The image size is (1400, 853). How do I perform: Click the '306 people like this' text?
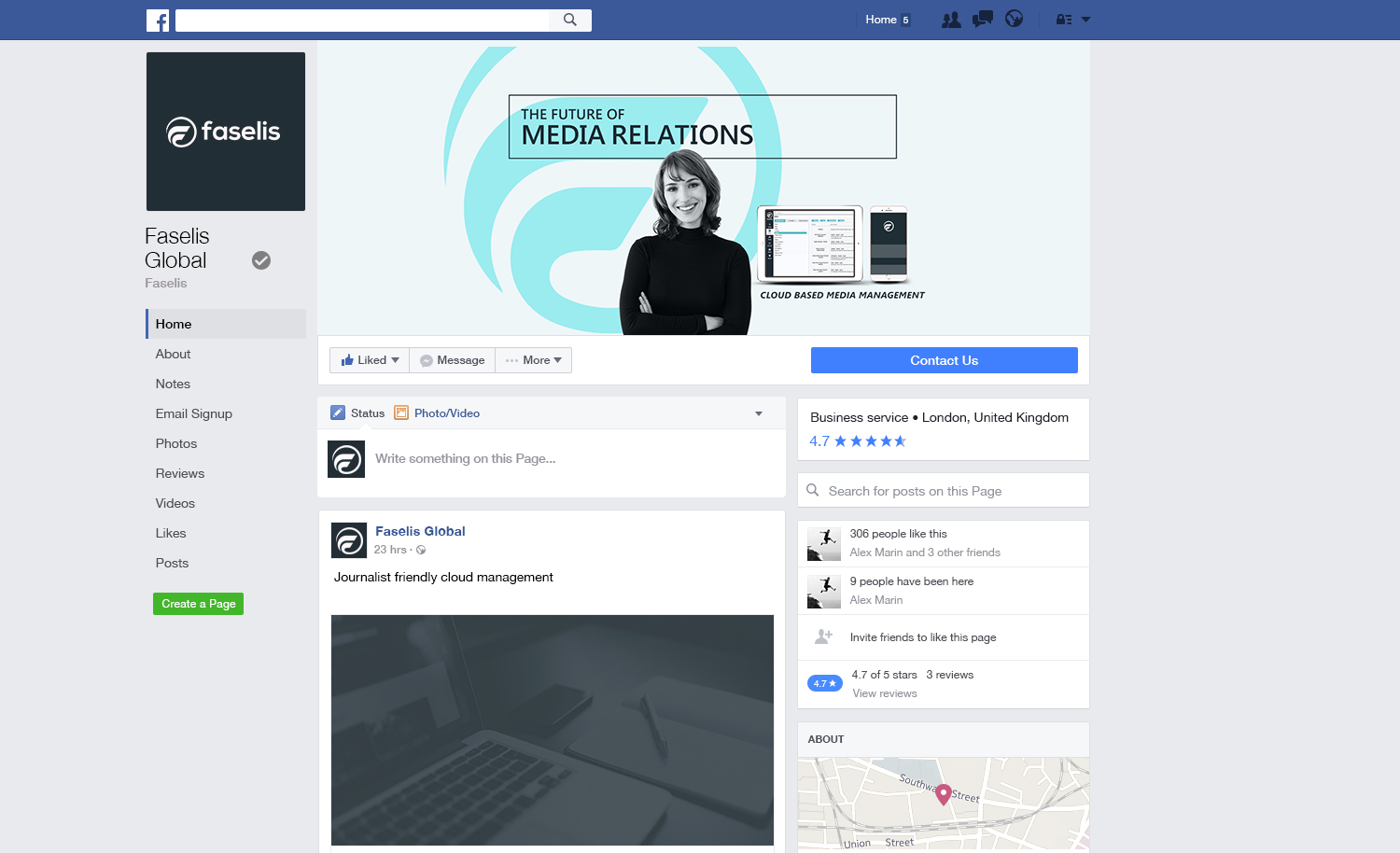[898, 534]
